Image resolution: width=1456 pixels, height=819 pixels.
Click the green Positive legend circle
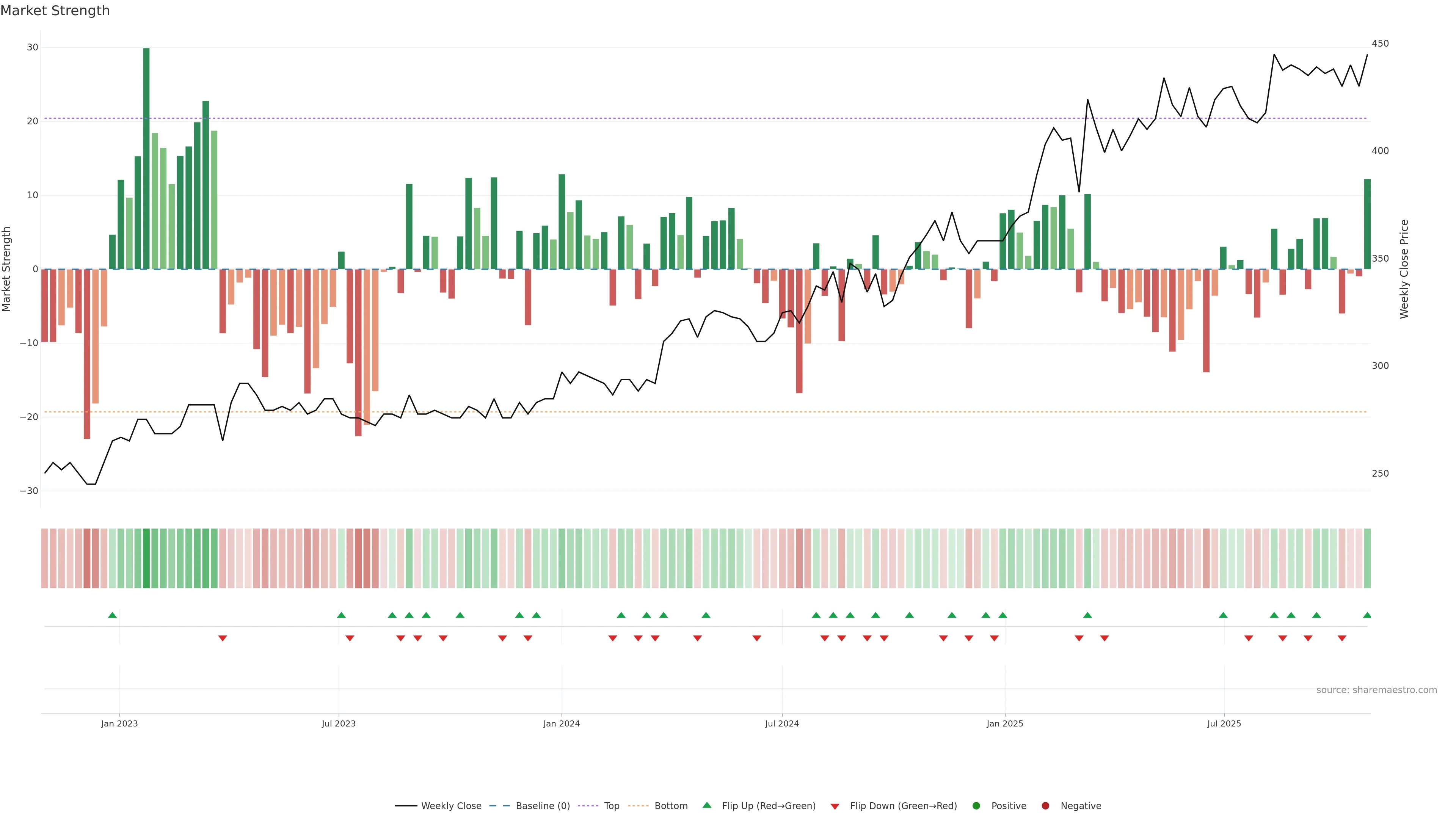tap(976, 805)
